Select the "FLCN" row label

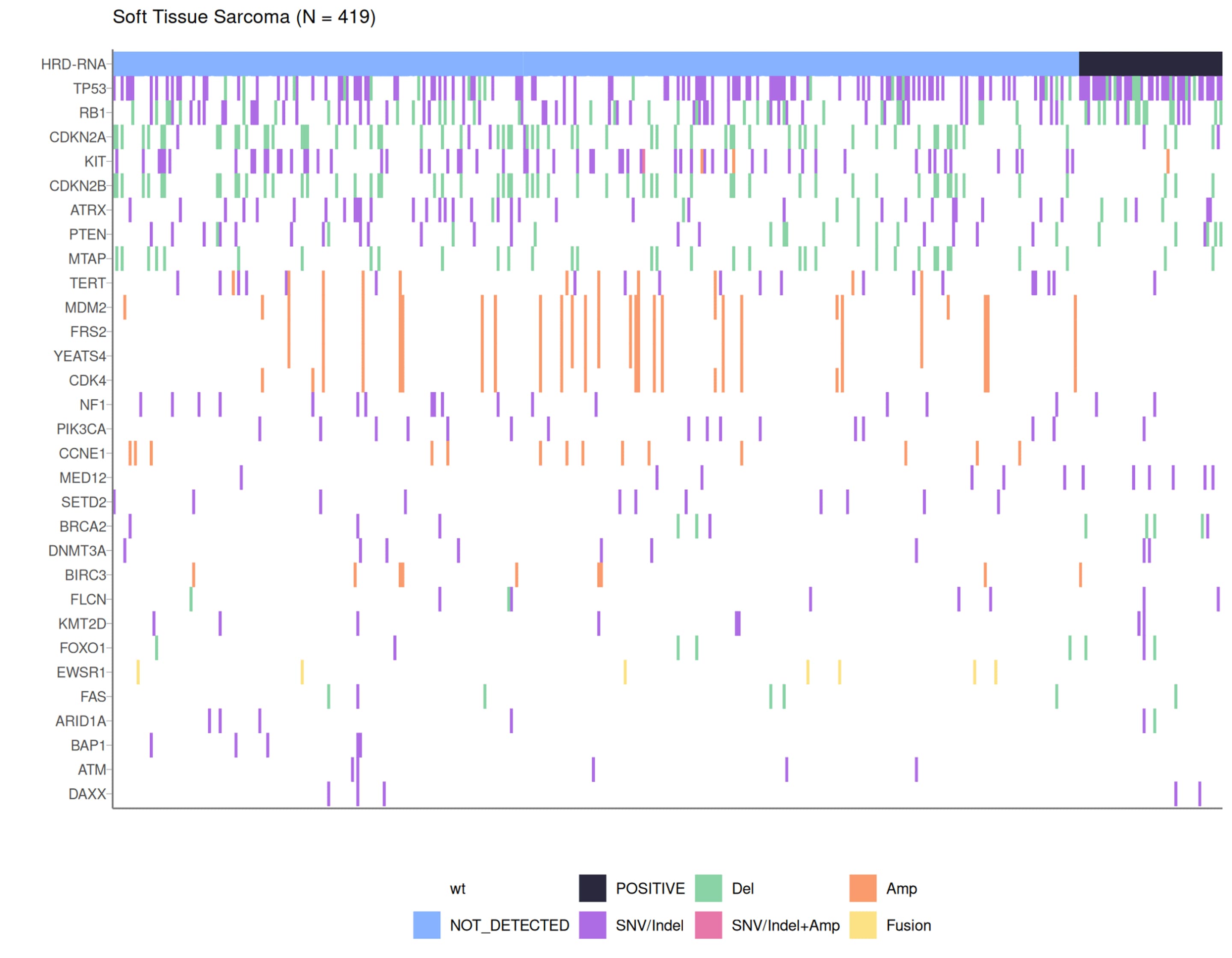click(x=88, y=599)
